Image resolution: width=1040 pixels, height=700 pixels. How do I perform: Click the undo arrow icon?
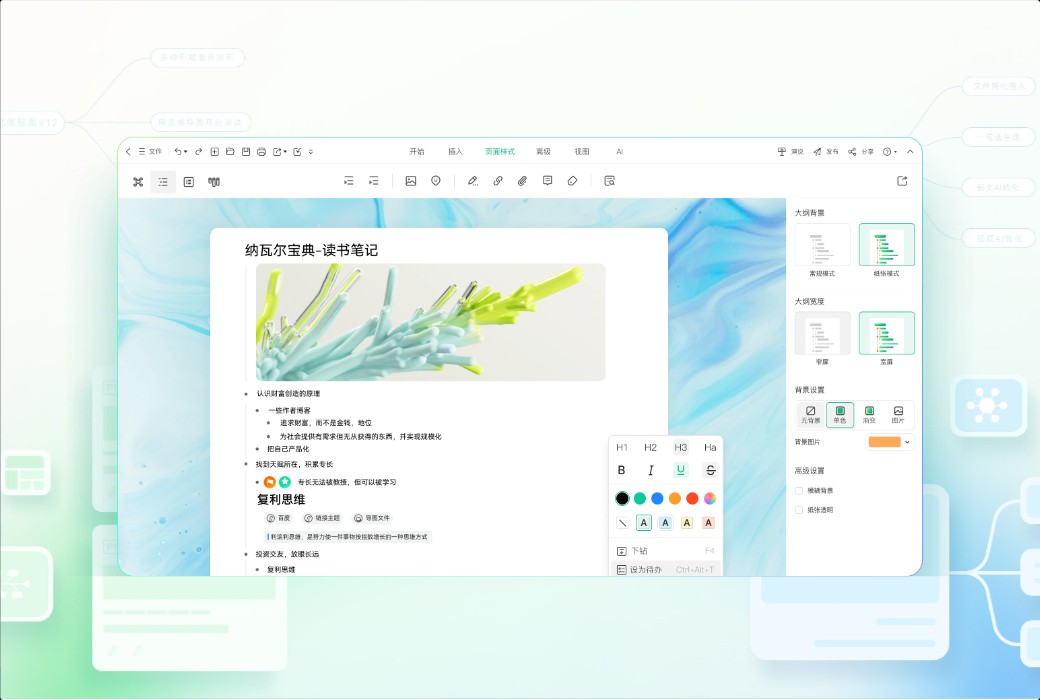(x=178, y=151)
